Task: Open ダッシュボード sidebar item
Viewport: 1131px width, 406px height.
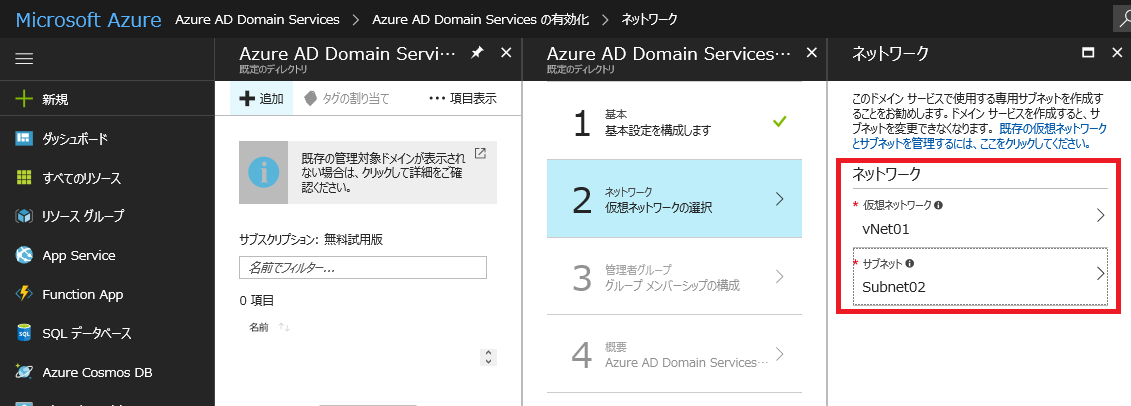Action: point(107,138)
